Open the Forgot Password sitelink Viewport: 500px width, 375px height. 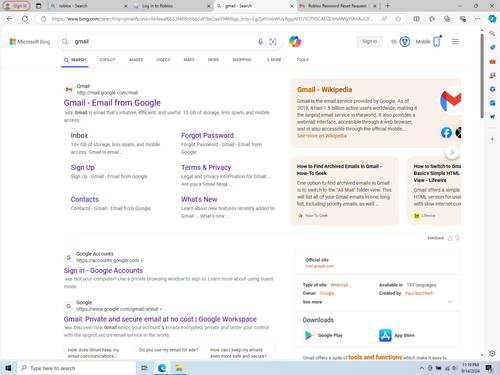[x=207, y=135]
